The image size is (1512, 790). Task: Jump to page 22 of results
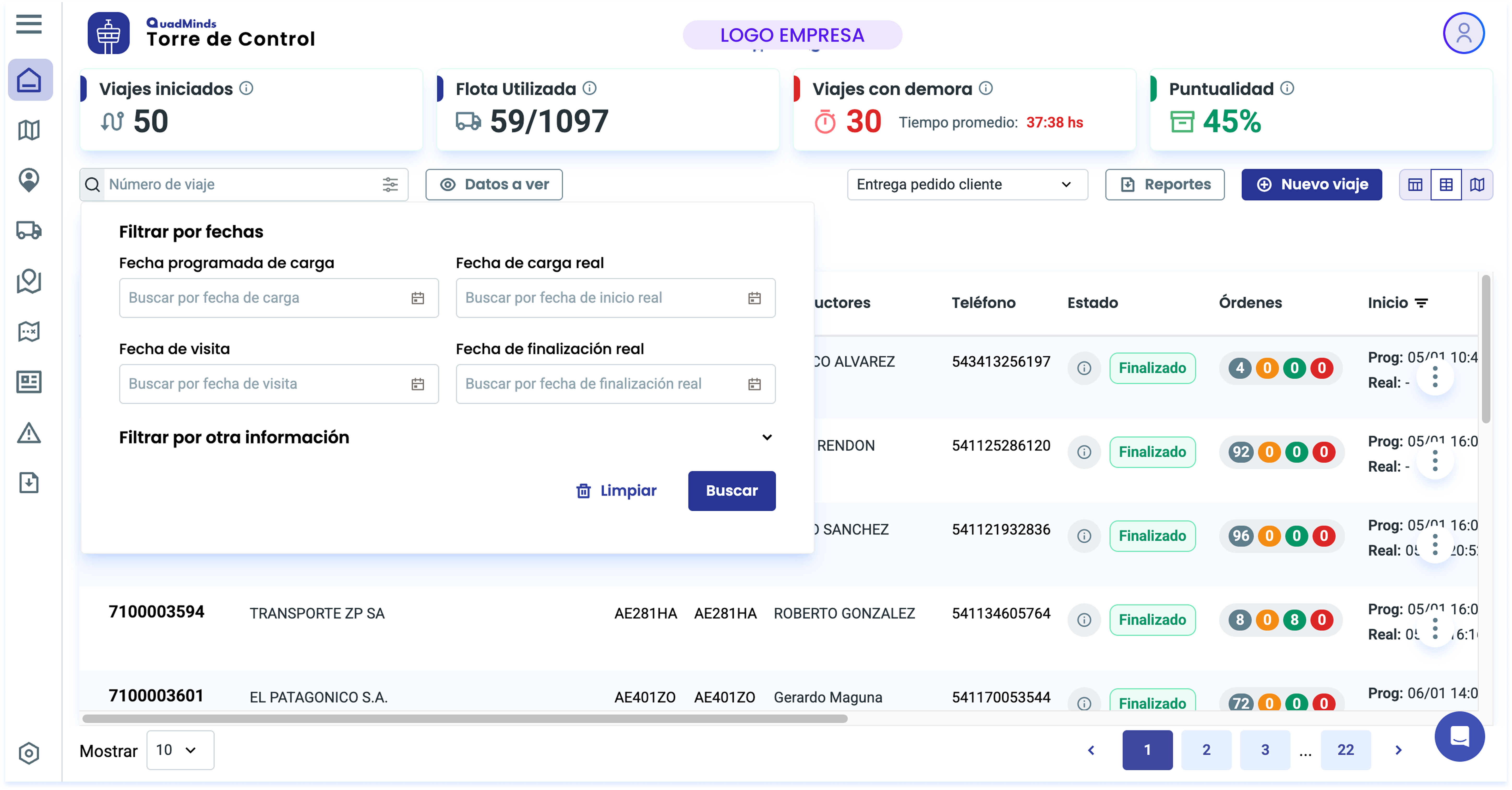click(1345, 750)
